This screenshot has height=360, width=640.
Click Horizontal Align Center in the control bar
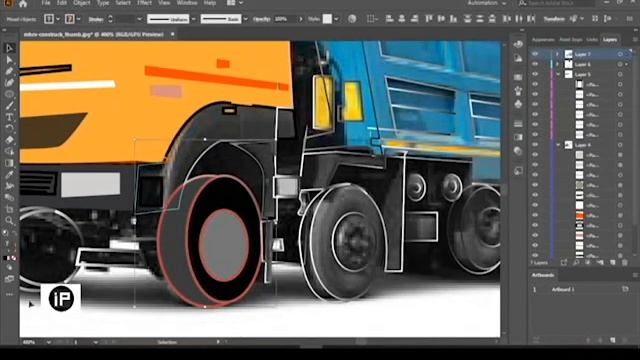coord(402,19)
